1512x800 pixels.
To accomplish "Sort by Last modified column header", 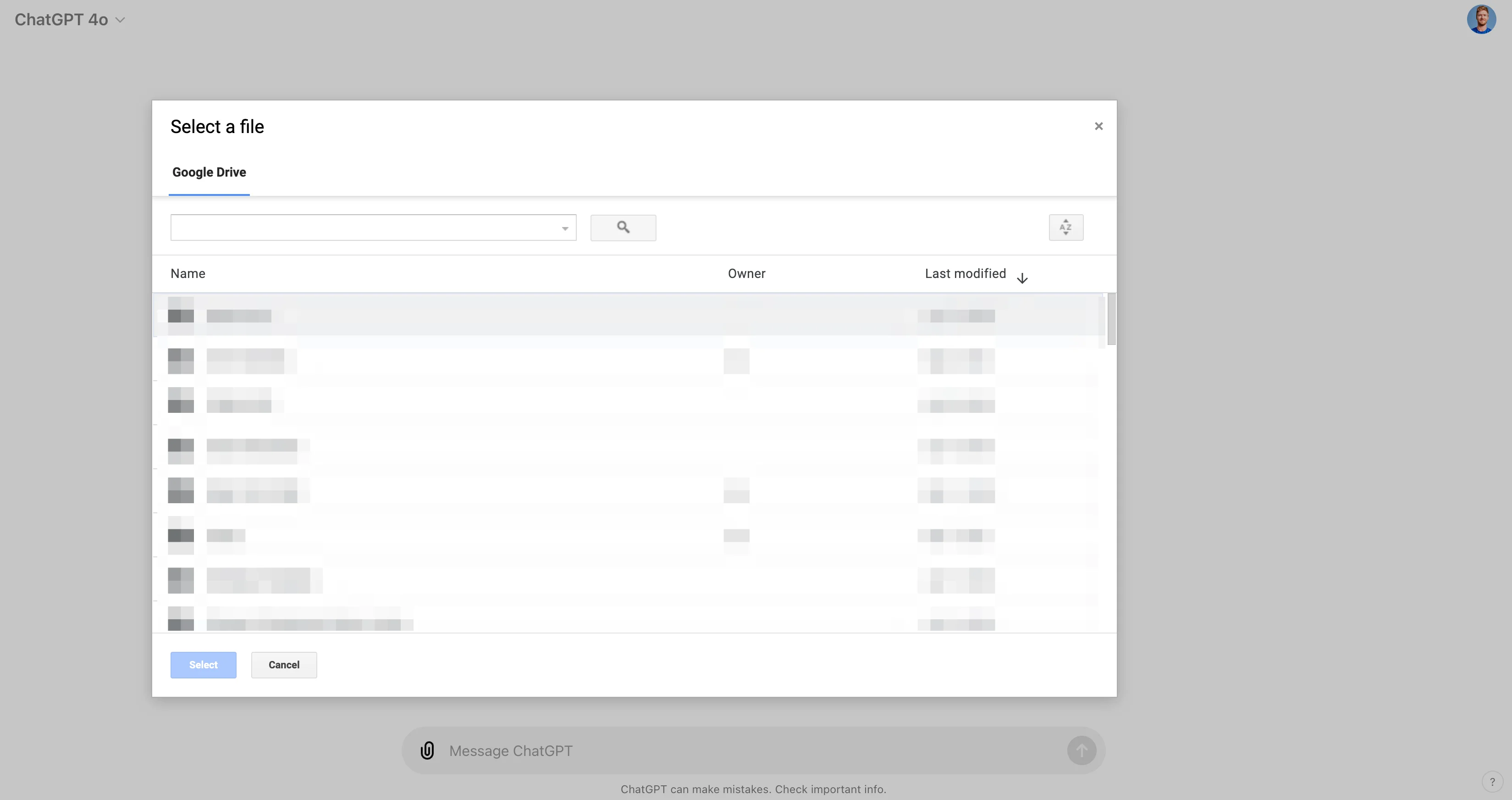I will pos(965,274).
